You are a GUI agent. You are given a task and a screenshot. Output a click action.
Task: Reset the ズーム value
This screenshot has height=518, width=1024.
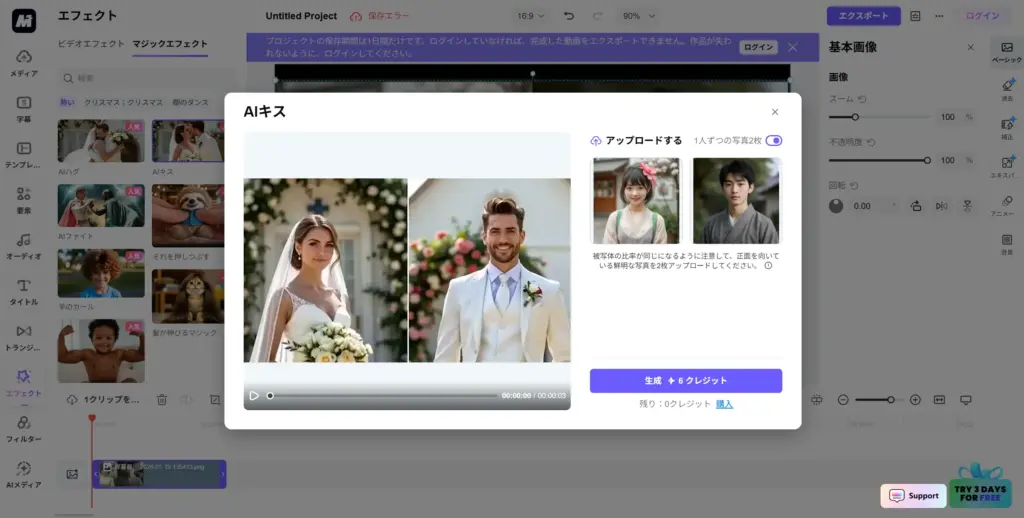click(x=862, y=99)
